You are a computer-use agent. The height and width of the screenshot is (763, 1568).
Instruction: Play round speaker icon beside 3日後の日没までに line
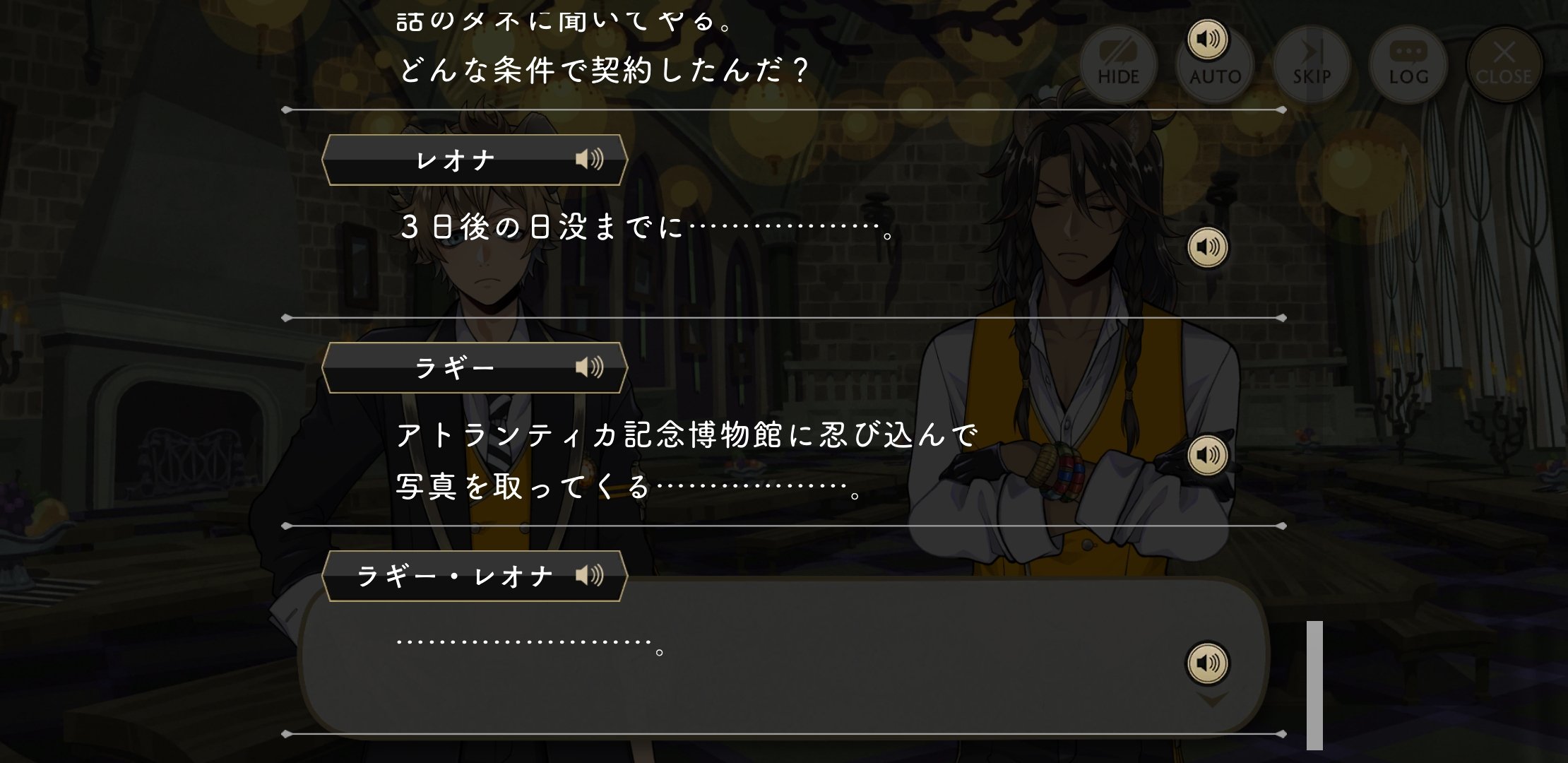pyautogui.click(x=1208, y=247)
